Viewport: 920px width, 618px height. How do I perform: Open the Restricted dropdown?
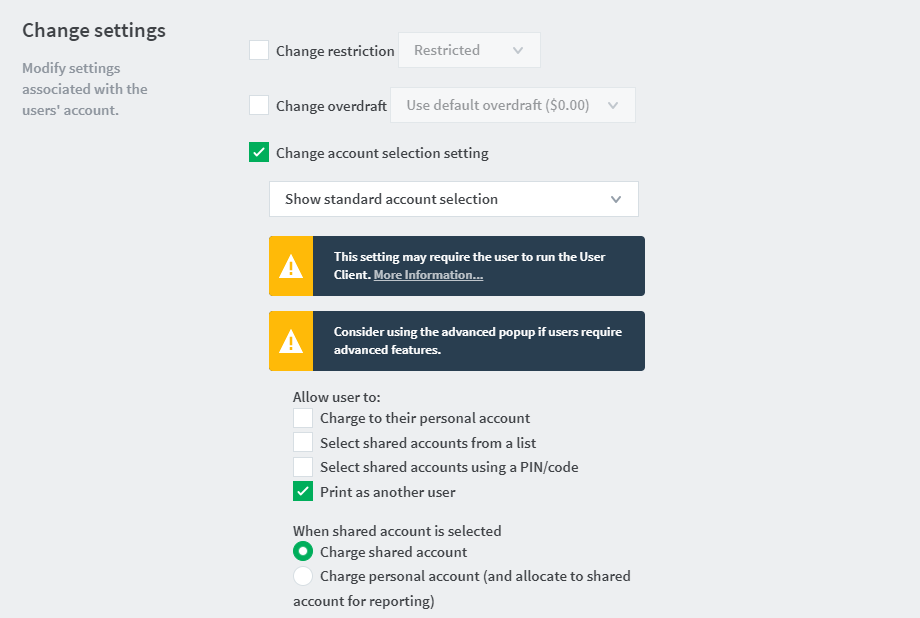469,50
